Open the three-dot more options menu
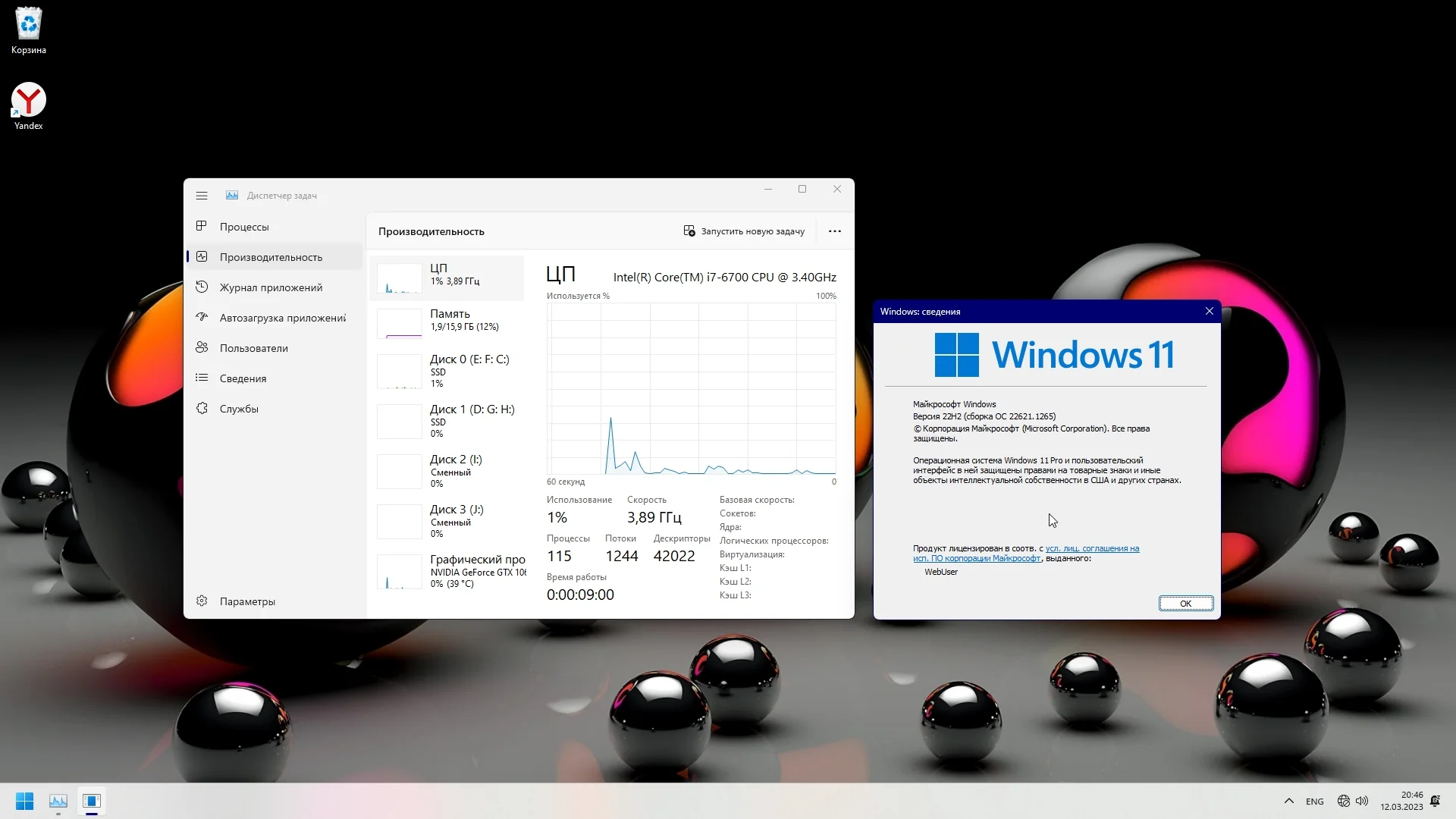The width and height of the screenshot is (1456, 819). coord(834,231)
